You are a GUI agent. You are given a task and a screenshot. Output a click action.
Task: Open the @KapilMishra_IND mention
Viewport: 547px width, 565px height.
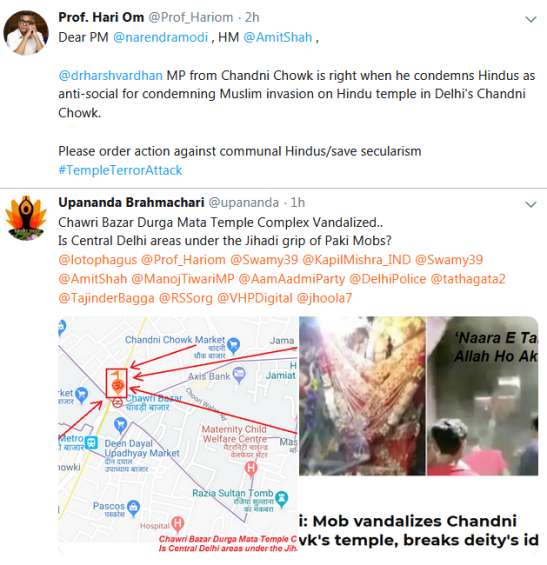point(356,260)
